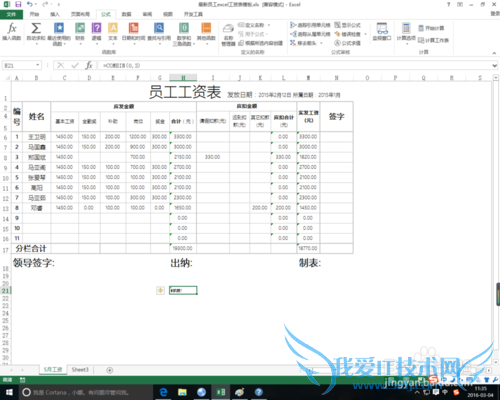
Task: Click the error warning icon beside cell H21
Action: pos(160,290)
